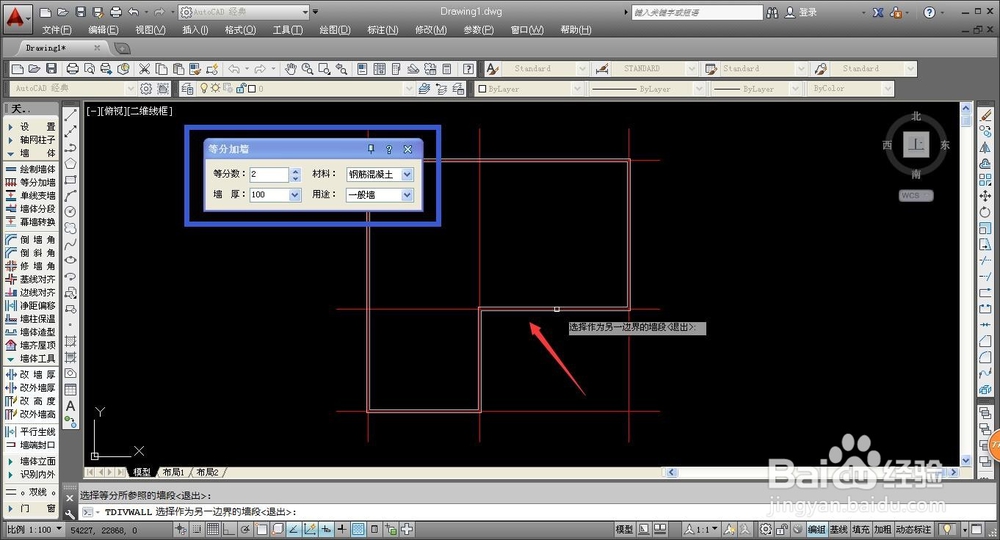Click the Print icon in standard toolbar

73,68
